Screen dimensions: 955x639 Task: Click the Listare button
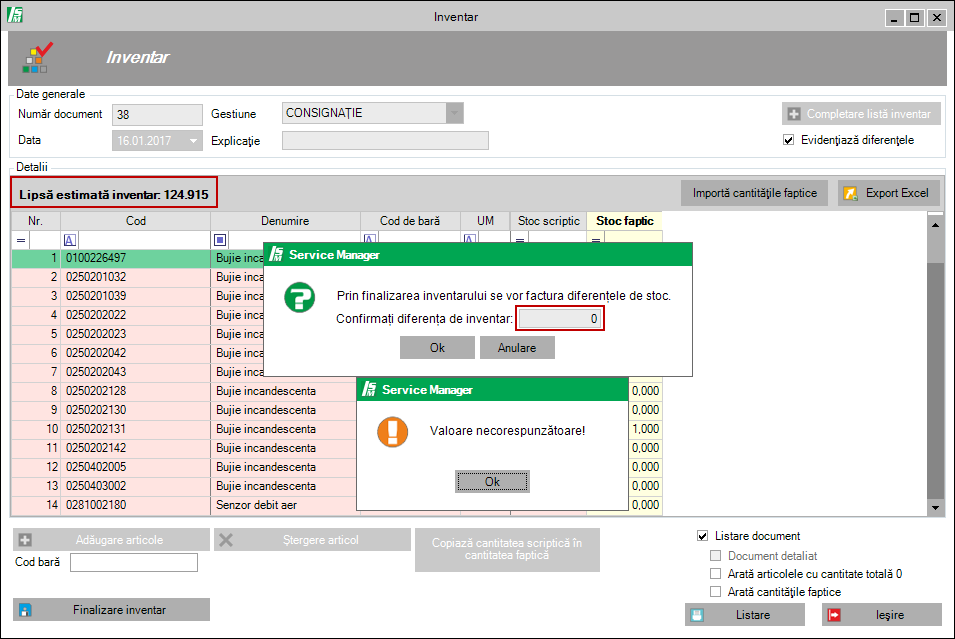click(x=745, y=615)
